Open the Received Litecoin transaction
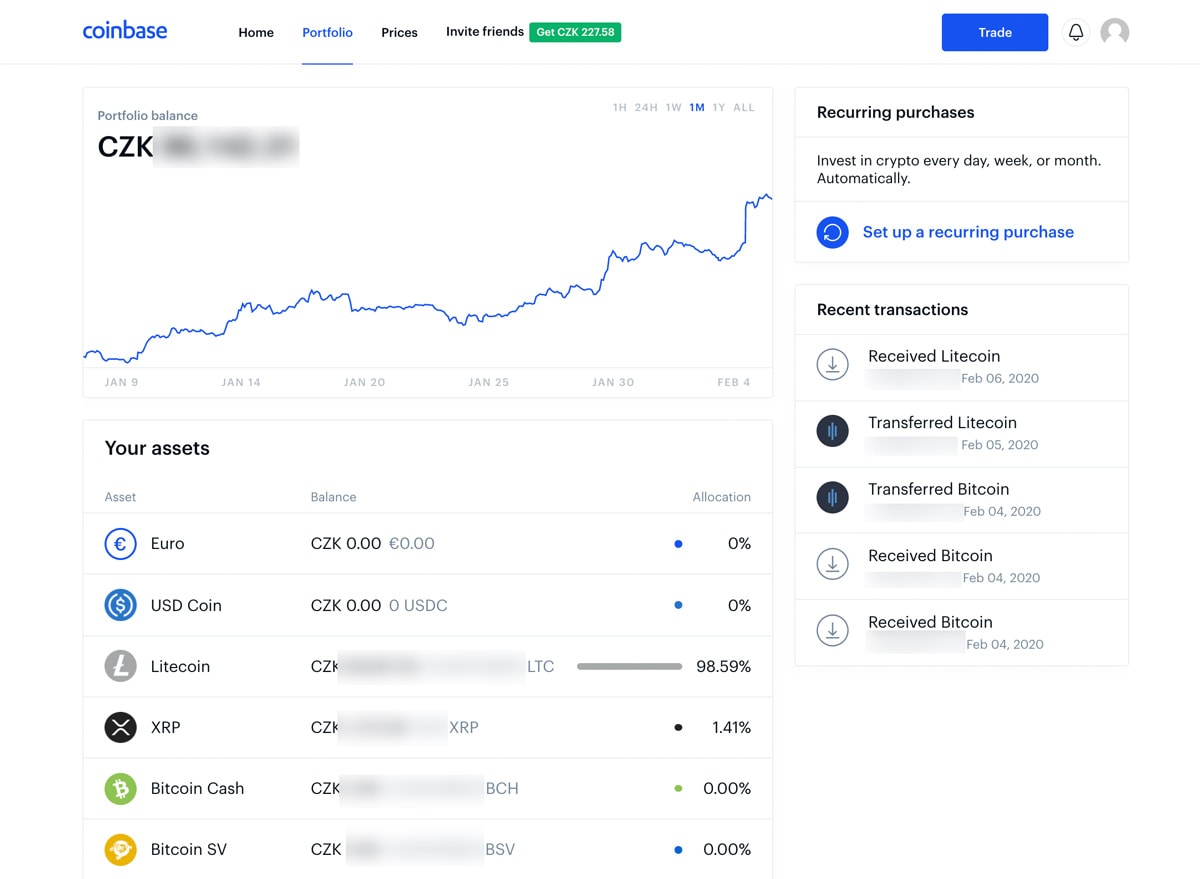This screenshot has width=1200, height=879. click(x=961, y=367)
